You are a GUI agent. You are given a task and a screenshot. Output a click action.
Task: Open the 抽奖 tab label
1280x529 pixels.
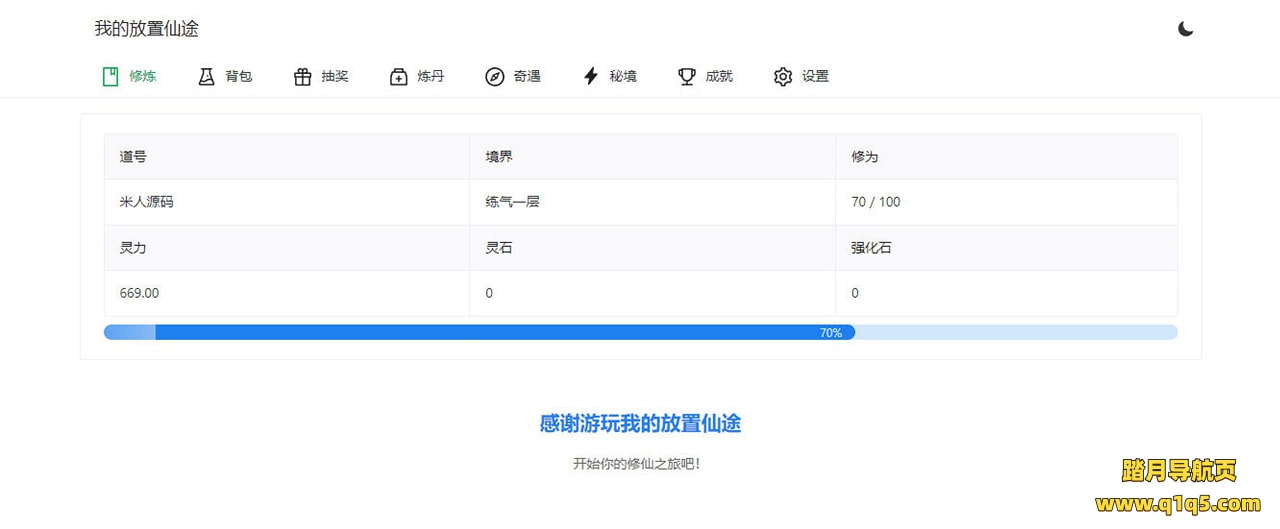[335, 76]
